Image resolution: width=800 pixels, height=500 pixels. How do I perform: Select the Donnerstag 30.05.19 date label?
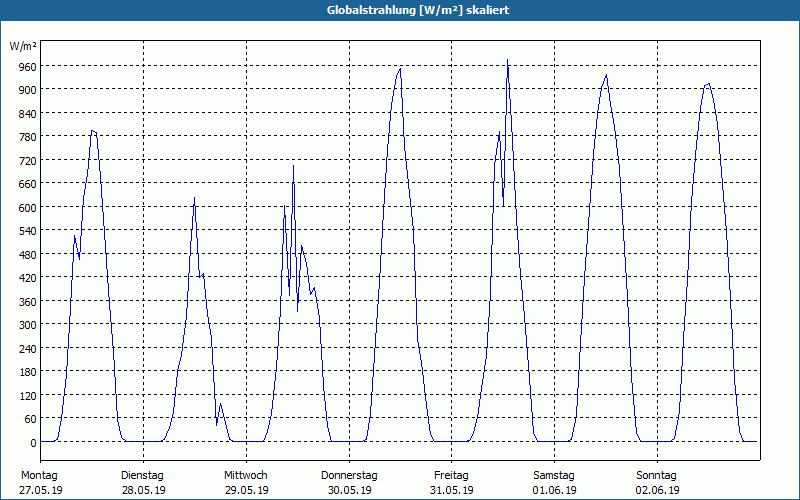pos(349,483)
